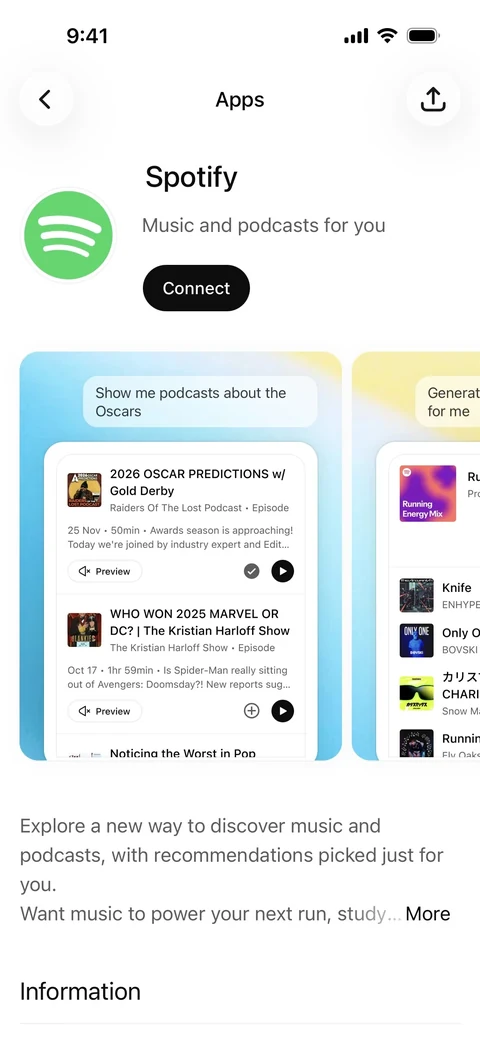480x1040 pixels.
Task: Select the Only One album cover
Action: click(416, 641)
